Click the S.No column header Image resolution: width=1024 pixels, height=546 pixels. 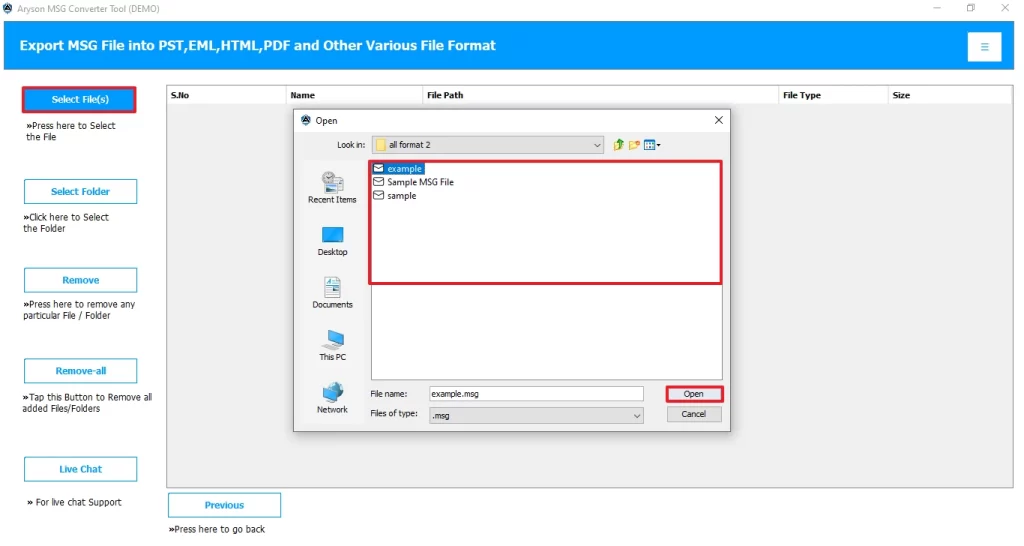(226, 95)
